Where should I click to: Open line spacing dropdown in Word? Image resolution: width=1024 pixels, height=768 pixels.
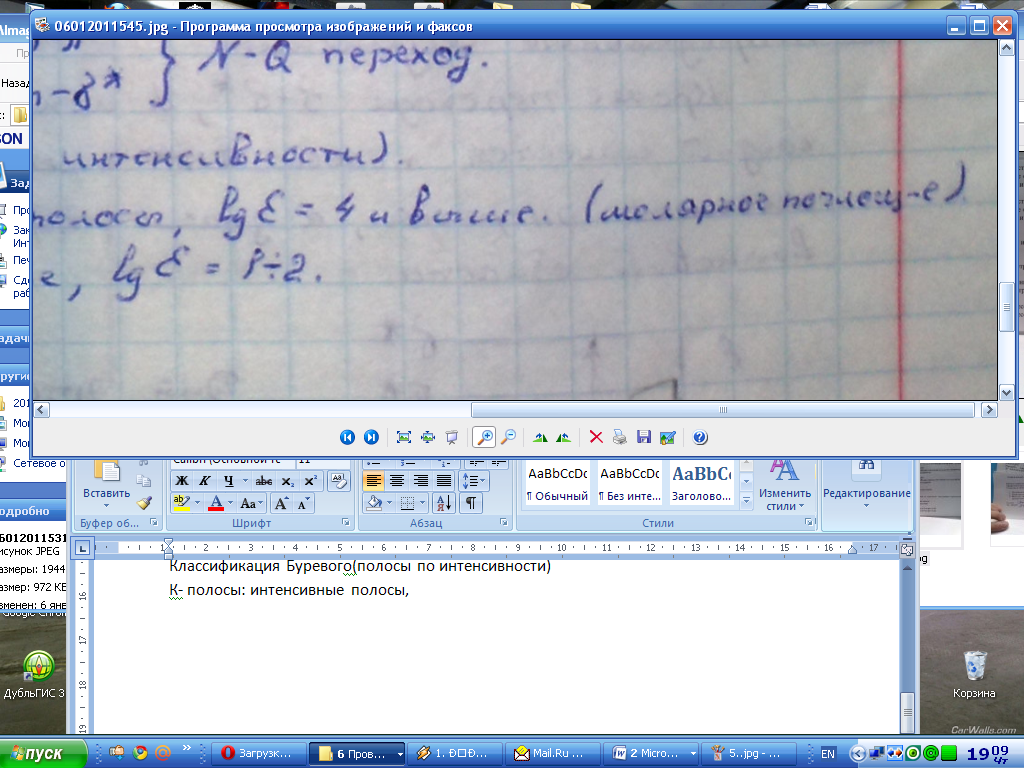click(x=474, y=481)
